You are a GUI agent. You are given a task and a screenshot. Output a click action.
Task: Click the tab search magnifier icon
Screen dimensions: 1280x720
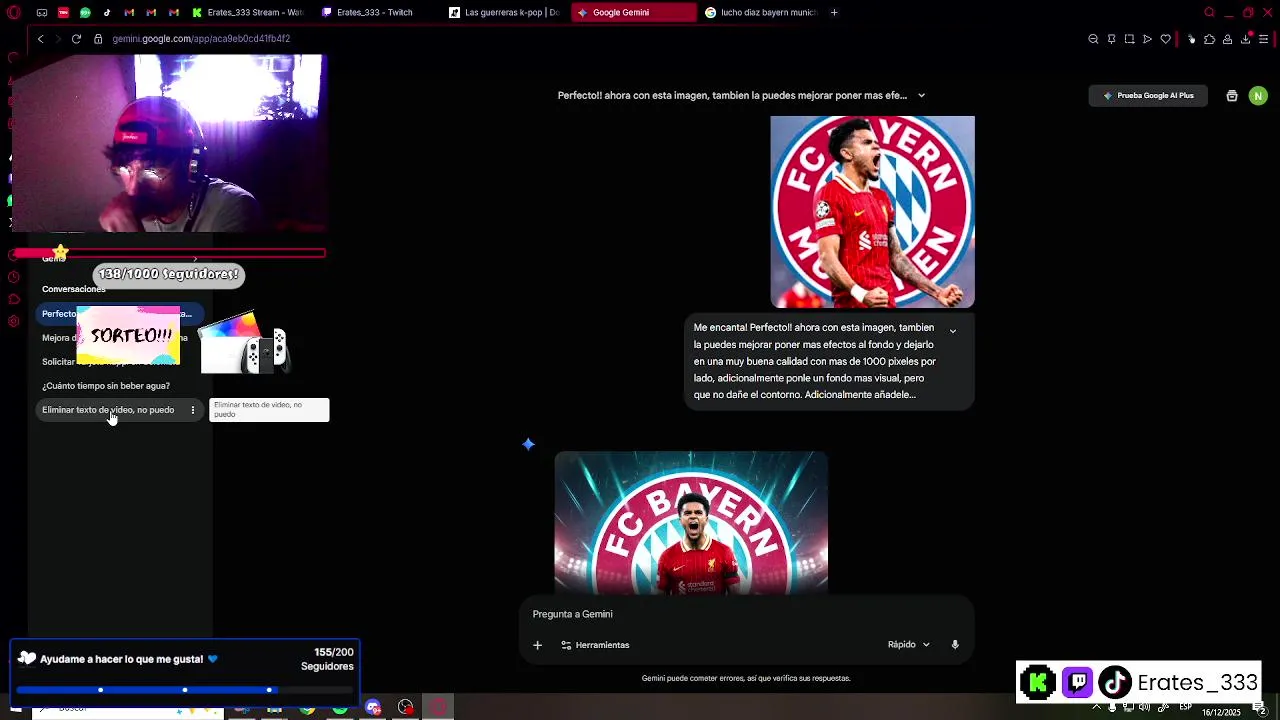[1209, 13]
